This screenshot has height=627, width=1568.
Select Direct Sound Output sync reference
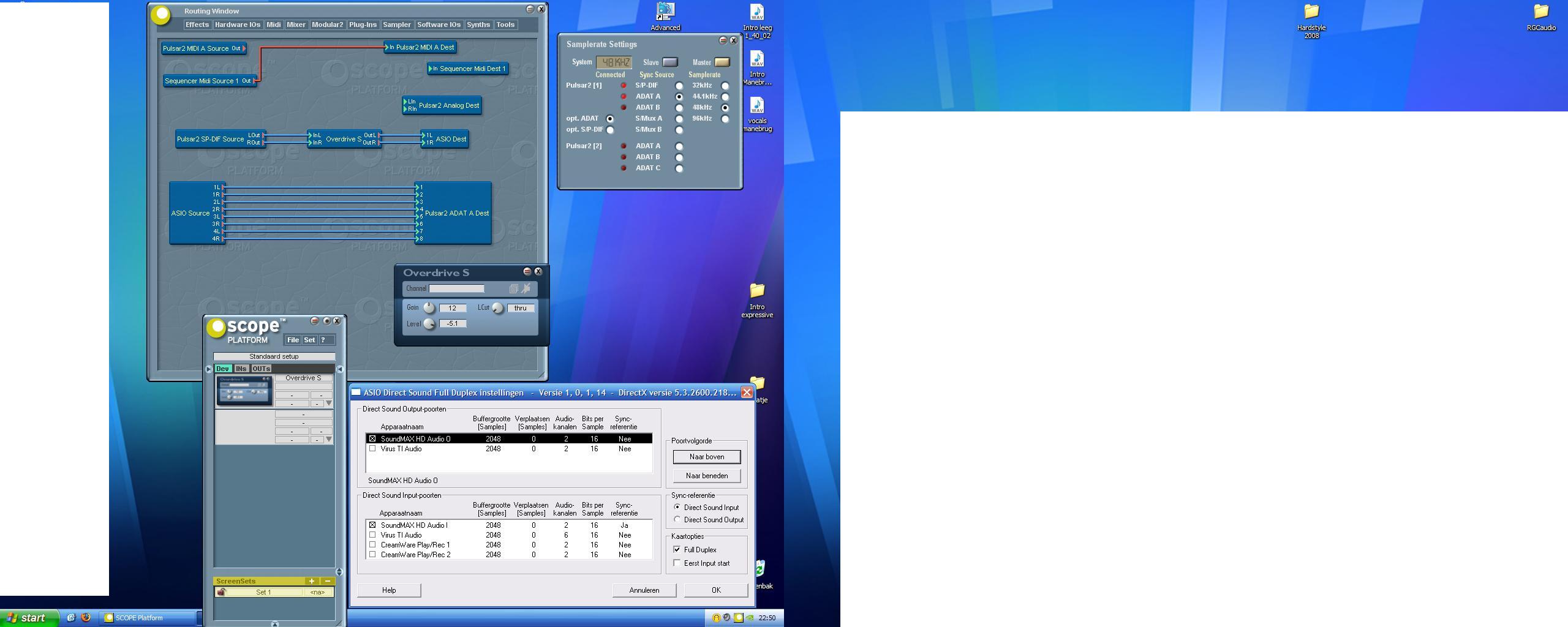click(677, 519)
